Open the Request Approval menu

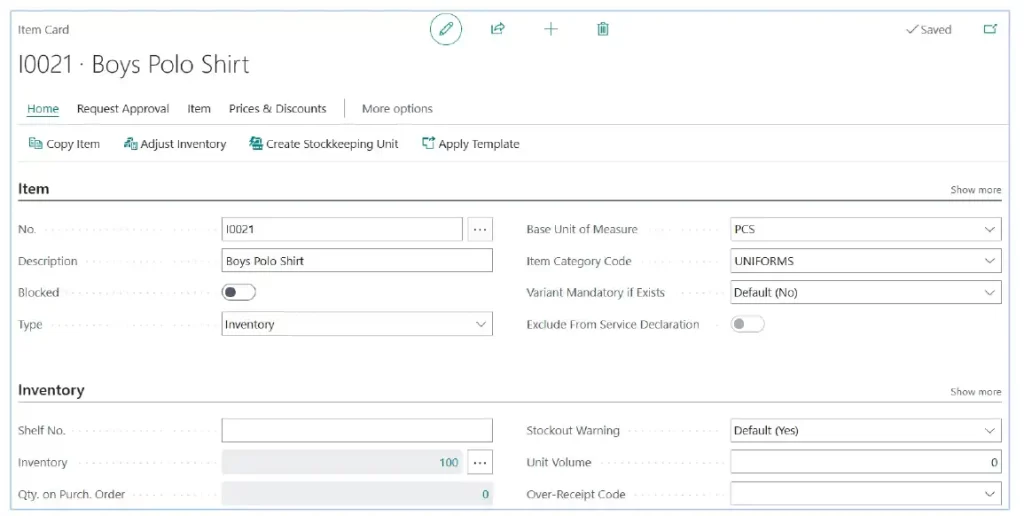point(123,109)
